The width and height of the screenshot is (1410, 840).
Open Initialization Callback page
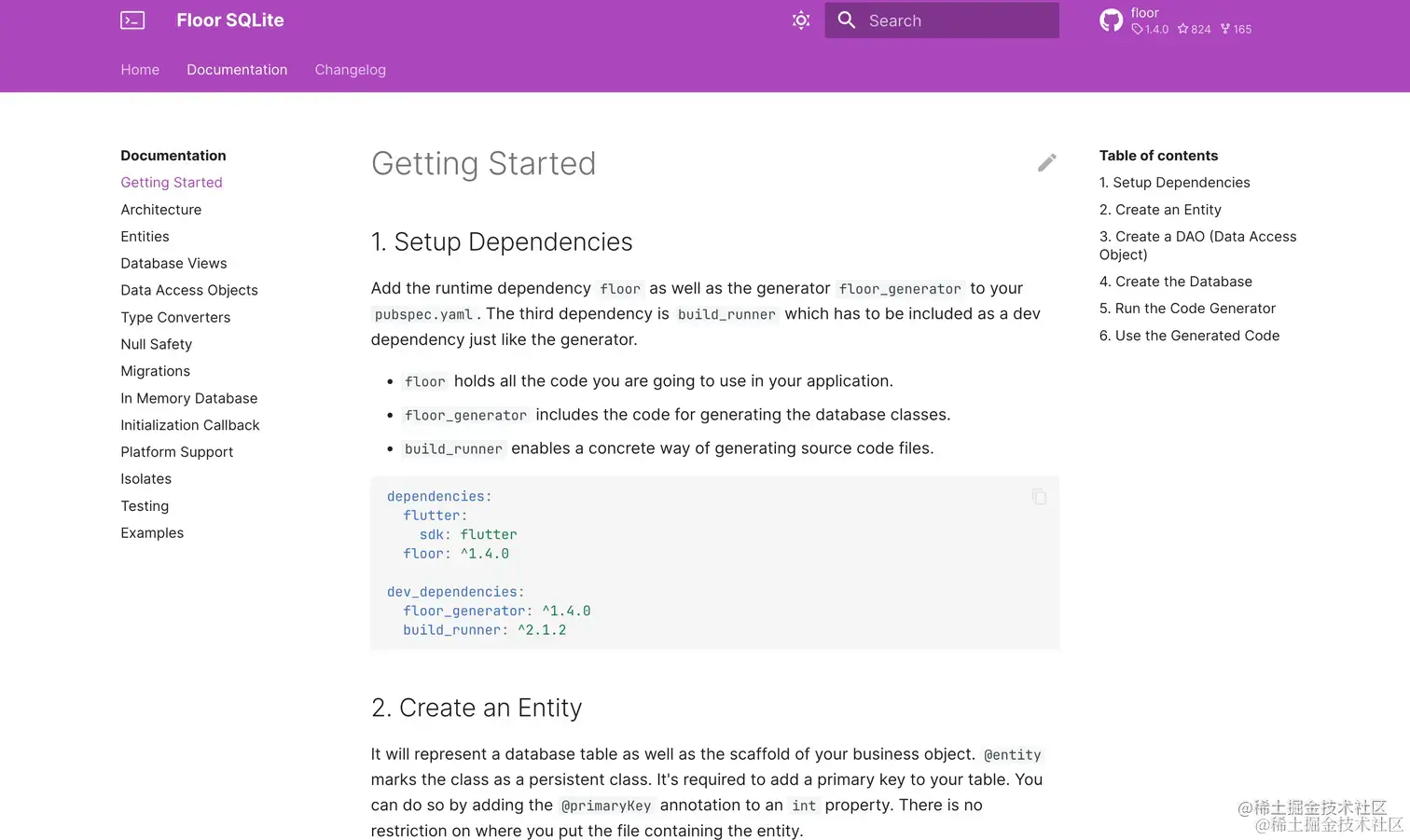(x=190, y=425)
